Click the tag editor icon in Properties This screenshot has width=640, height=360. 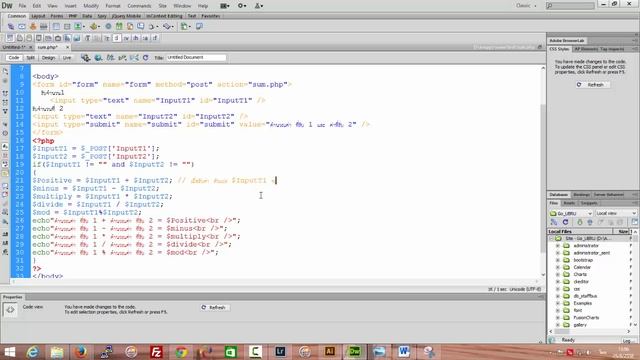coord(10,310)
